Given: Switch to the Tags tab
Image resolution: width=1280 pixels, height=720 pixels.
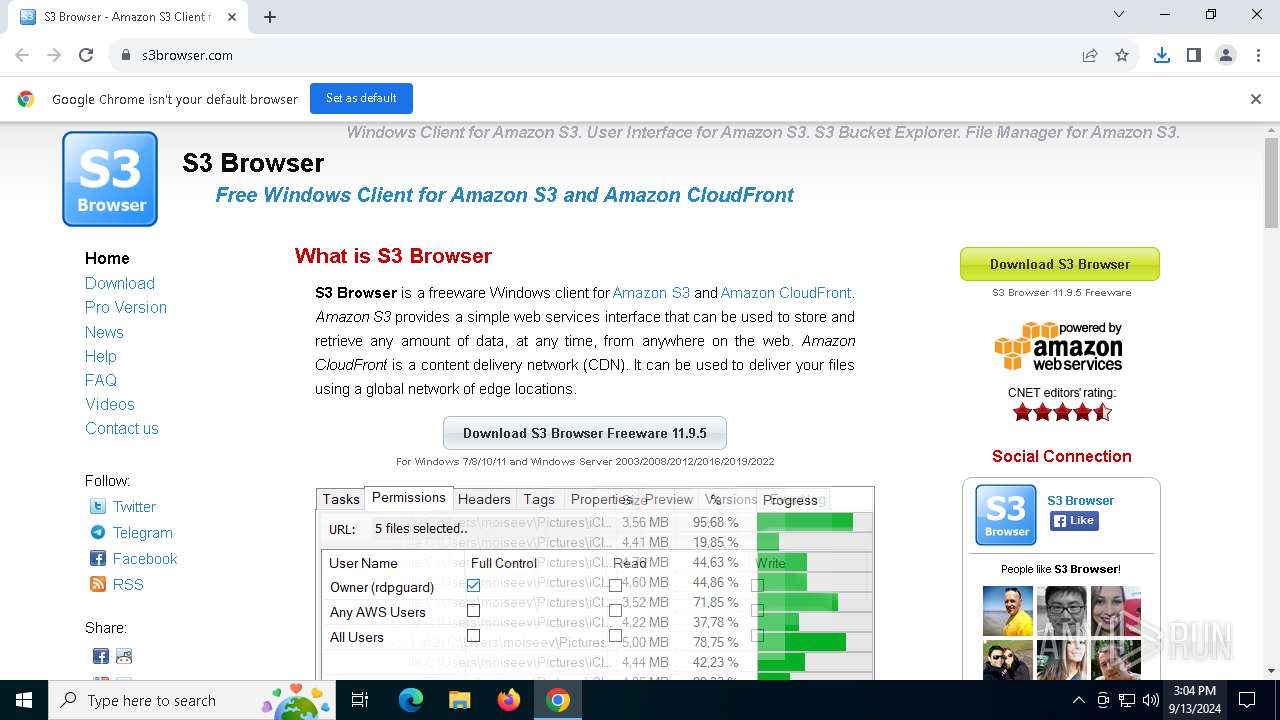Looking at the screenshot, I should click(x=539, y=499).
